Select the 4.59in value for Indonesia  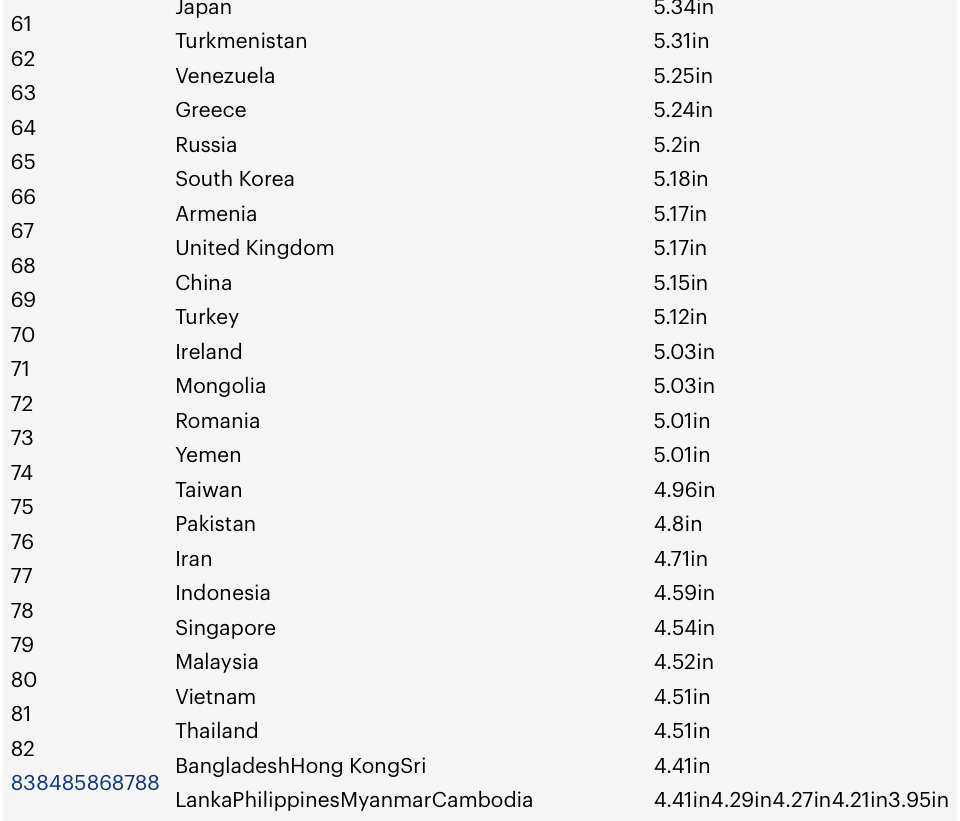[x=684, y=593]
